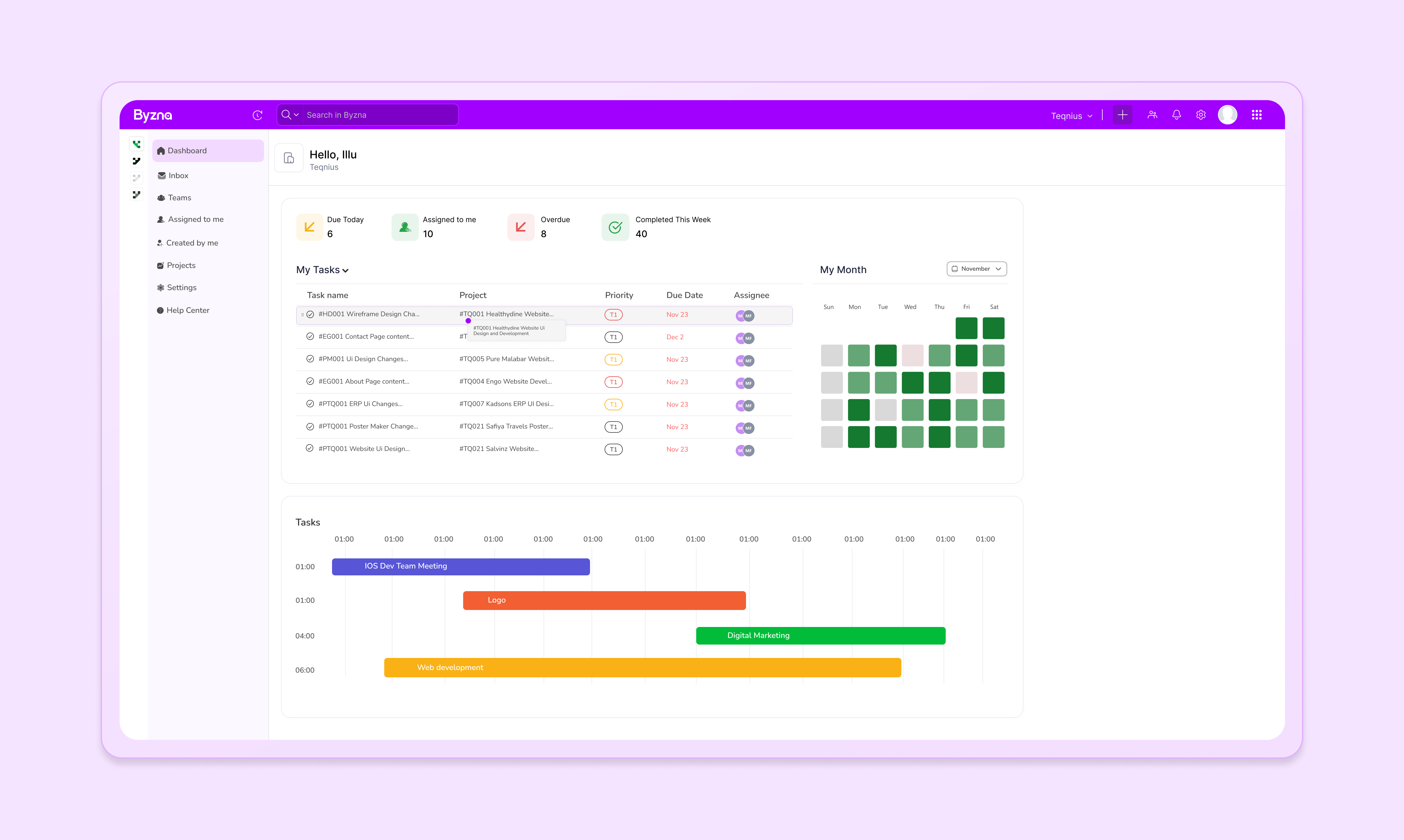Click the team members icon in the header
Viewport: 1404px width, 840px height.
click(x=1152, y=115)
